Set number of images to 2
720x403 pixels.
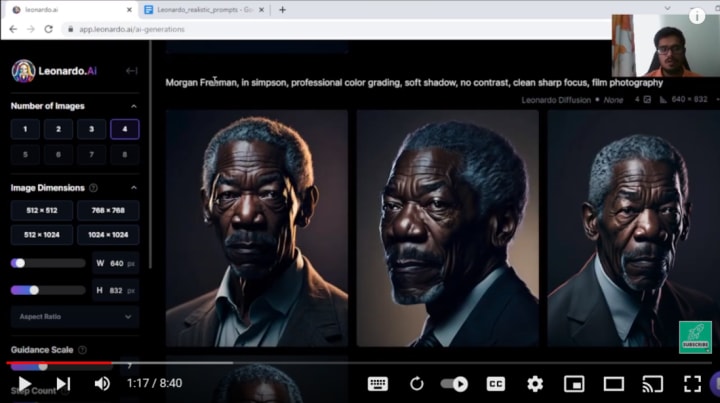point(58,129)
